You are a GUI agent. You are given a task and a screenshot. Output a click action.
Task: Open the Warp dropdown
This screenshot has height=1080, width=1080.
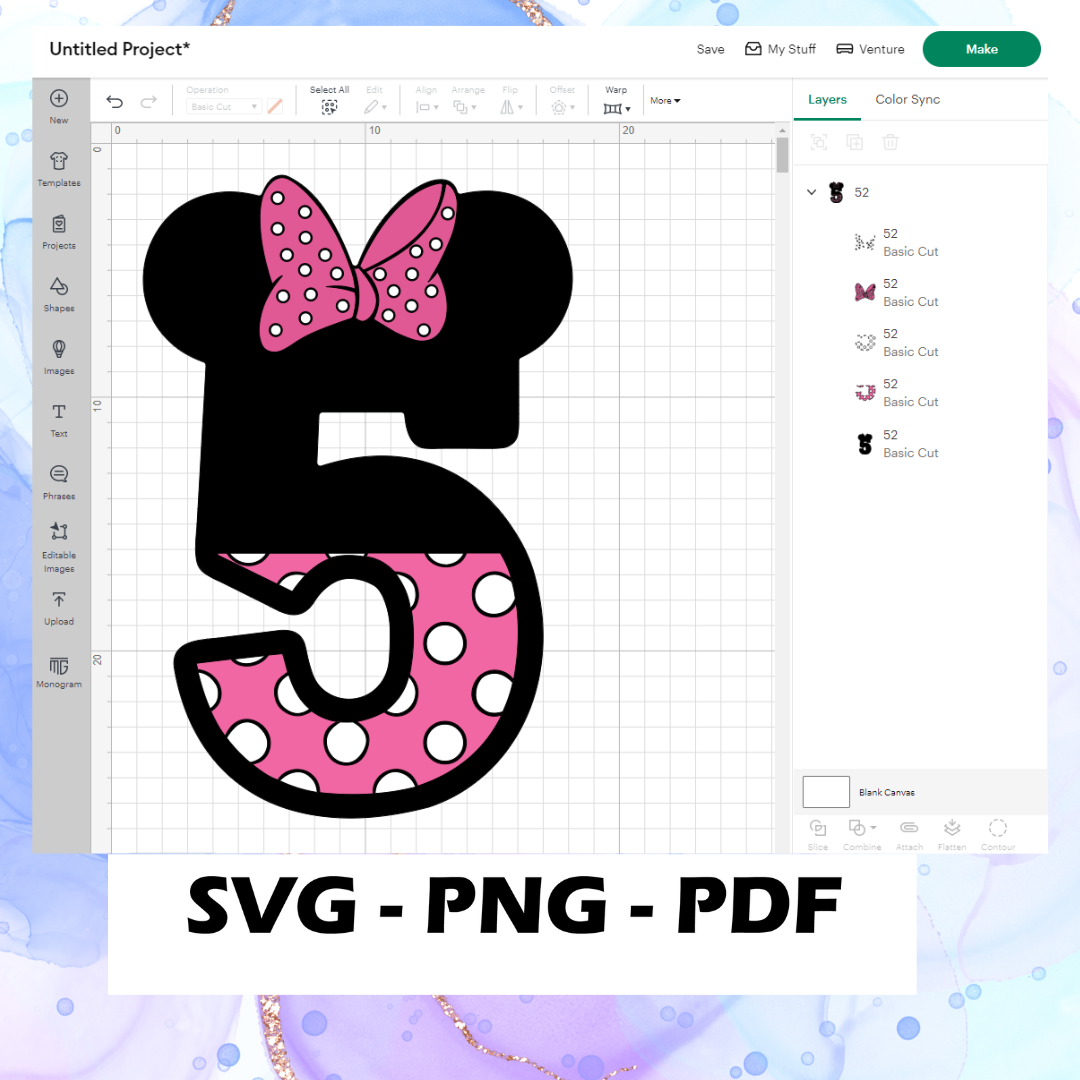616,108
